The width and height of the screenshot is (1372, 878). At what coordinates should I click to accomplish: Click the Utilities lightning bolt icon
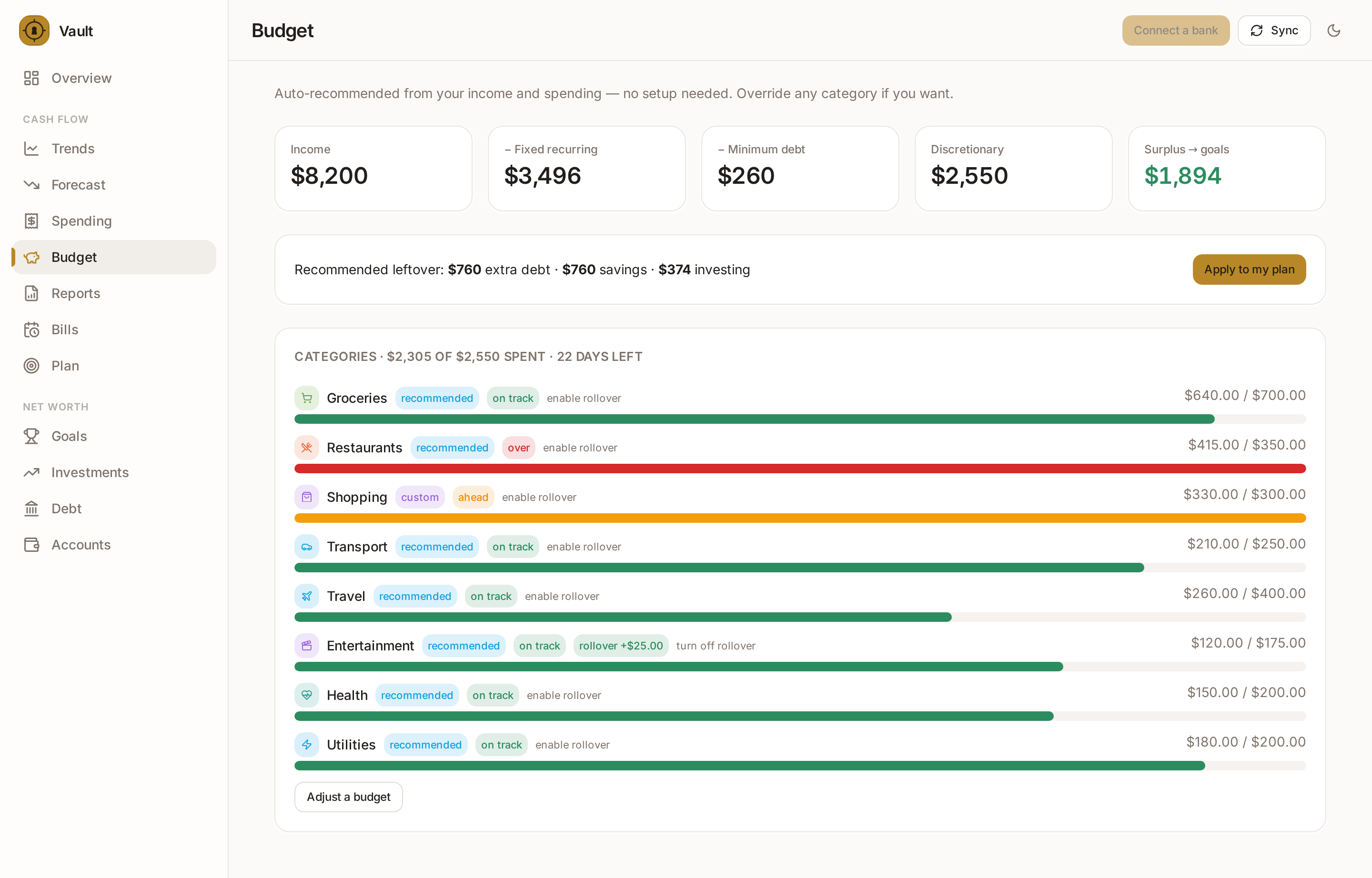coord(307,745)
